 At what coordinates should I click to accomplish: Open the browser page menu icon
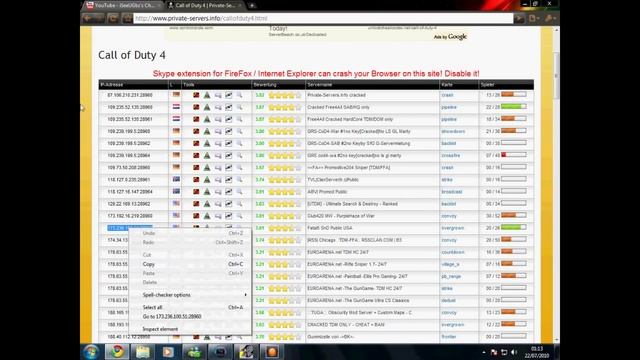[533, 18]
